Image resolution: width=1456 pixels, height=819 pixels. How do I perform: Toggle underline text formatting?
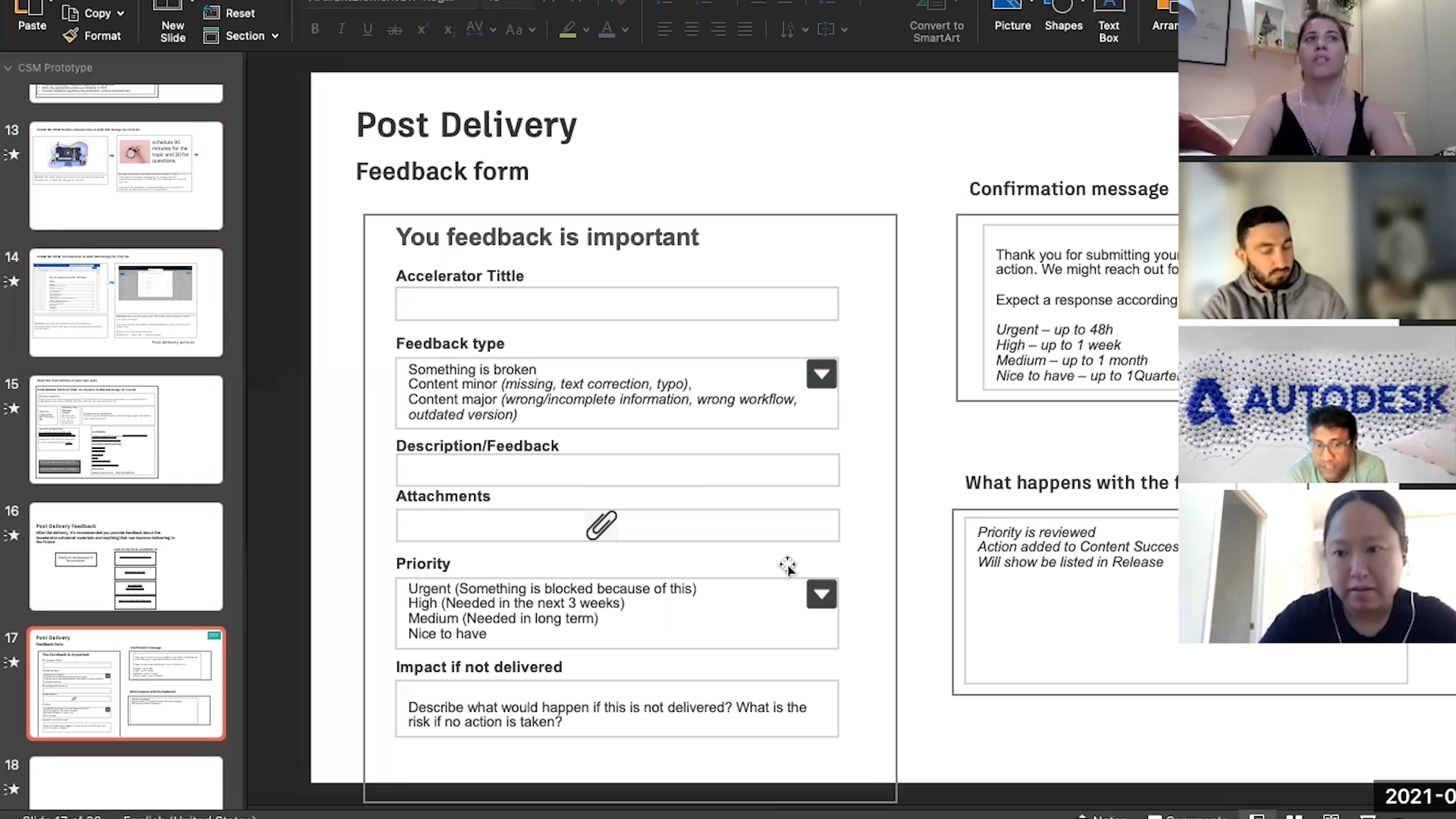tap(368, 29)
